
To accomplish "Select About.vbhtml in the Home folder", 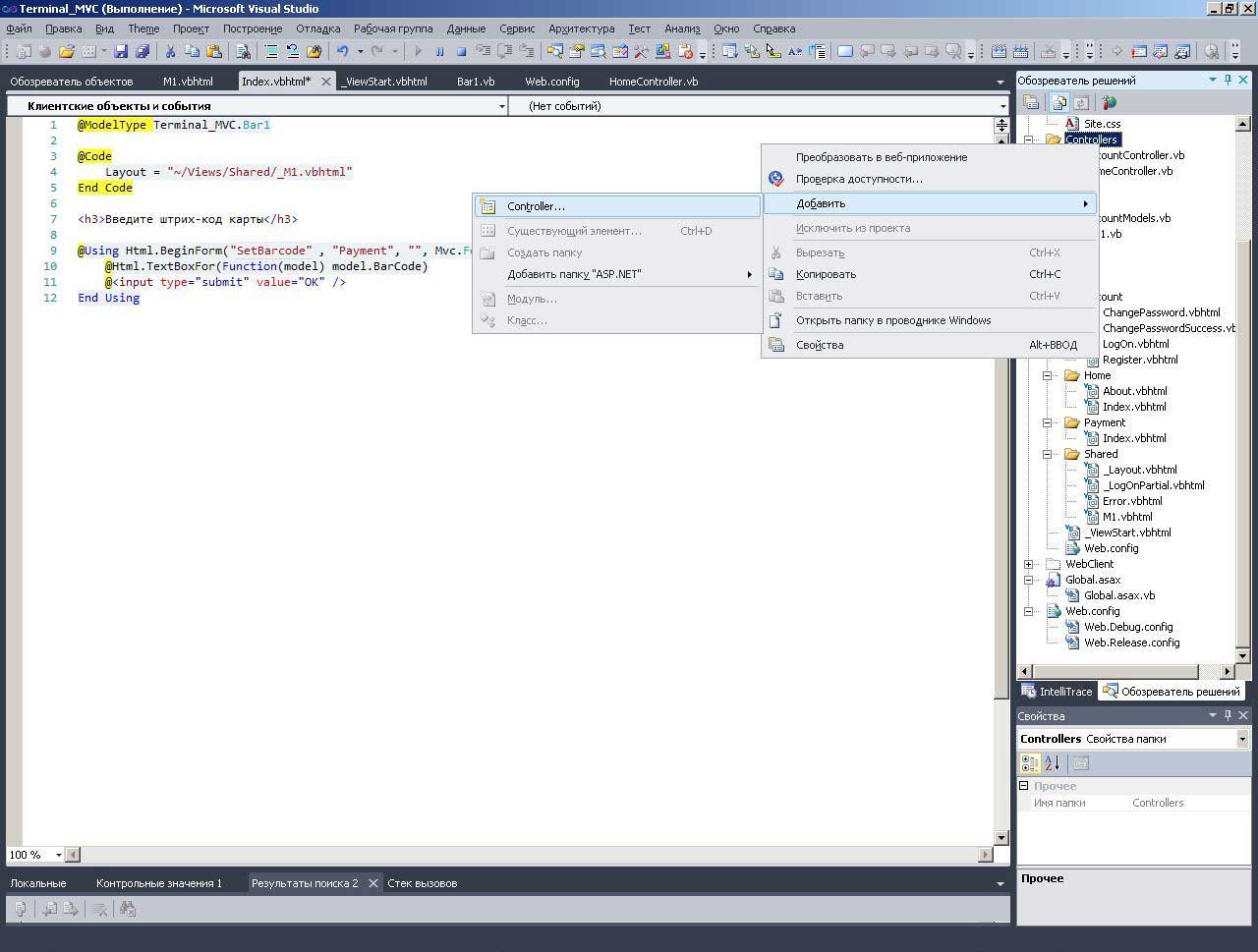I will click(x=1134, y=391).
